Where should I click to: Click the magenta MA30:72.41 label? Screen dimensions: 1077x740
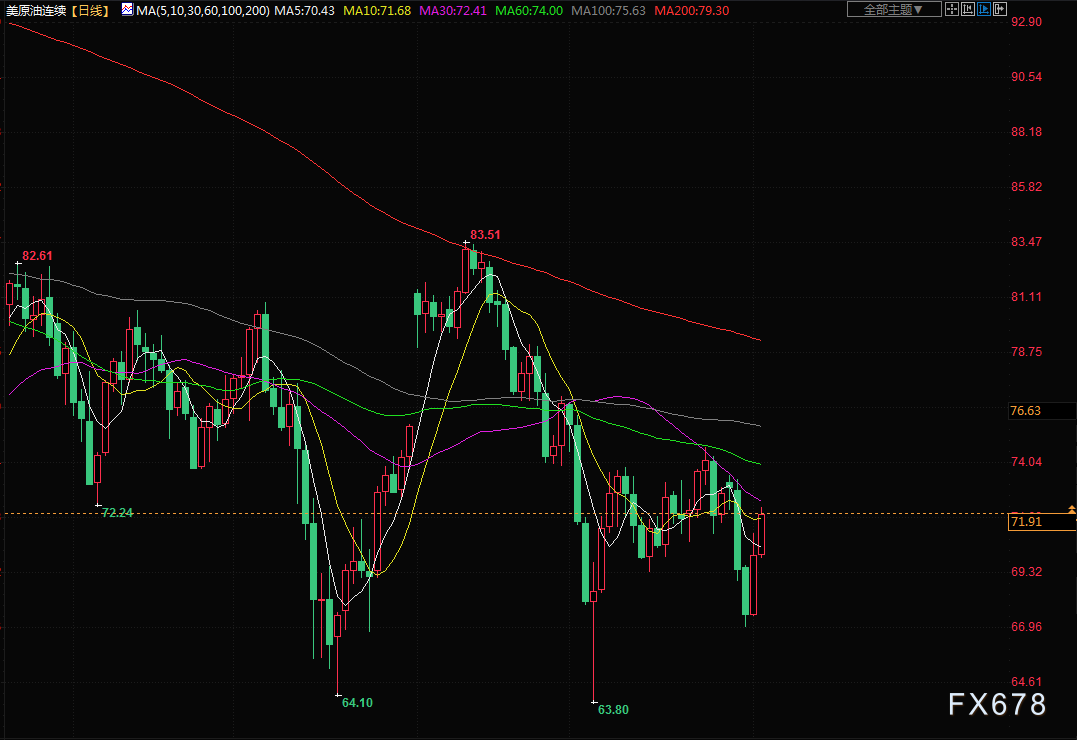[452, 10]
